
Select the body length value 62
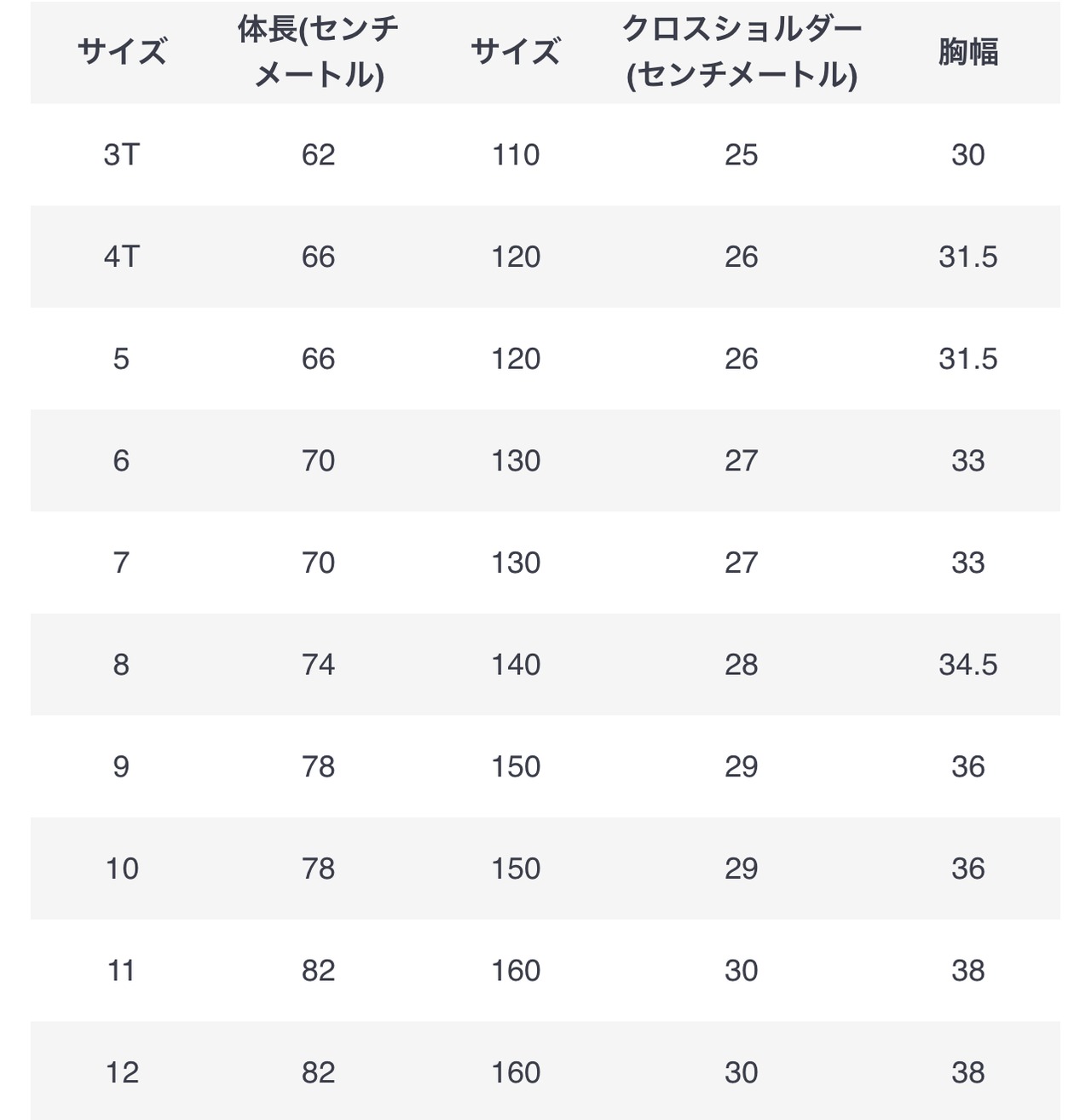pyautogui.click(x=318, y=154)
